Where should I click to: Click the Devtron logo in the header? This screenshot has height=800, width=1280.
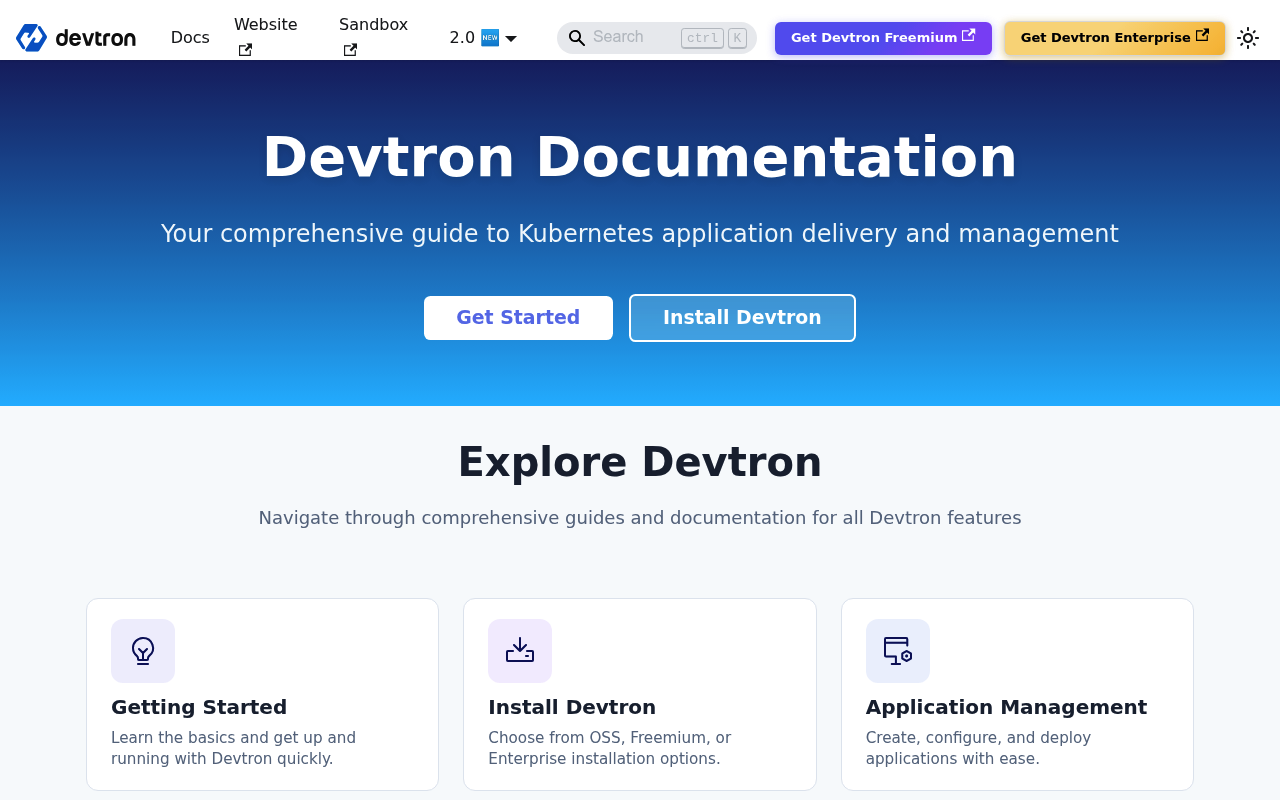(76, 38)
